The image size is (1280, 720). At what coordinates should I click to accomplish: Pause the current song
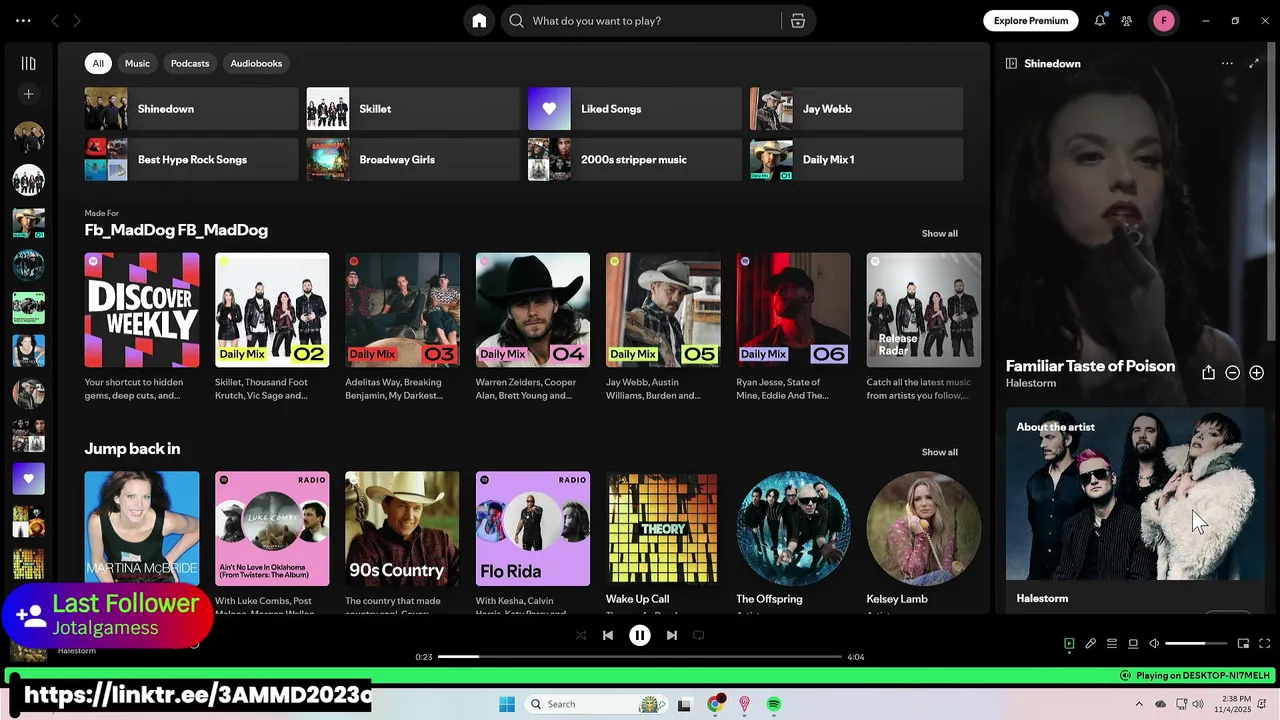click(x=640, y=635)
